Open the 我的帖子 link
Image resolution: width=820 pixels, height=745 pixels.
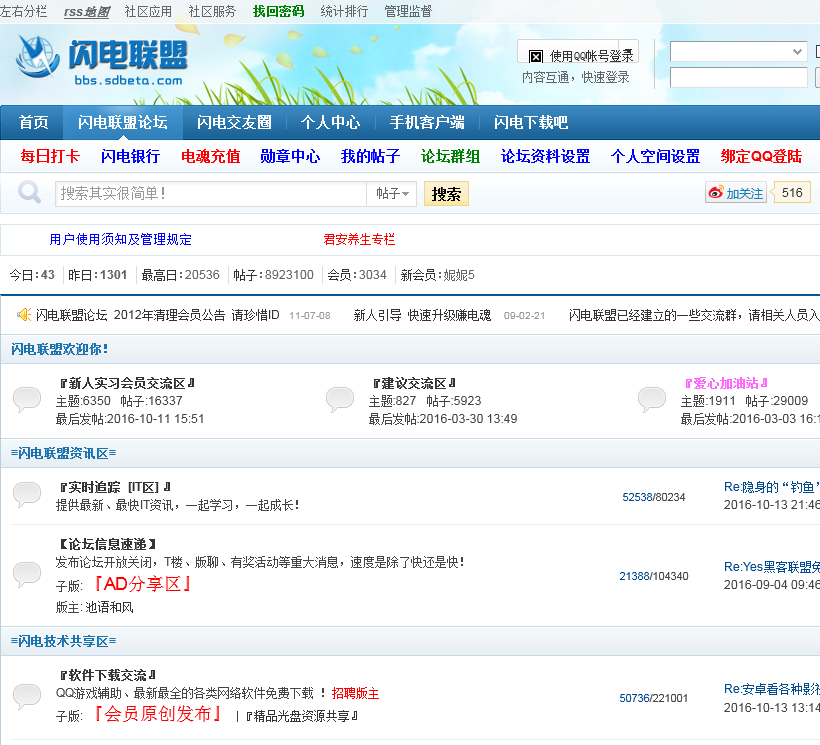click(x=370, y=156)
